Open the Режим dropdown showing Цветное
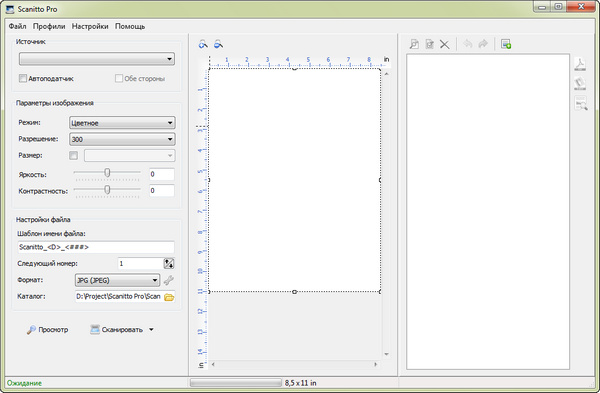This screenshot has height=393, width=600. point(122,123)
